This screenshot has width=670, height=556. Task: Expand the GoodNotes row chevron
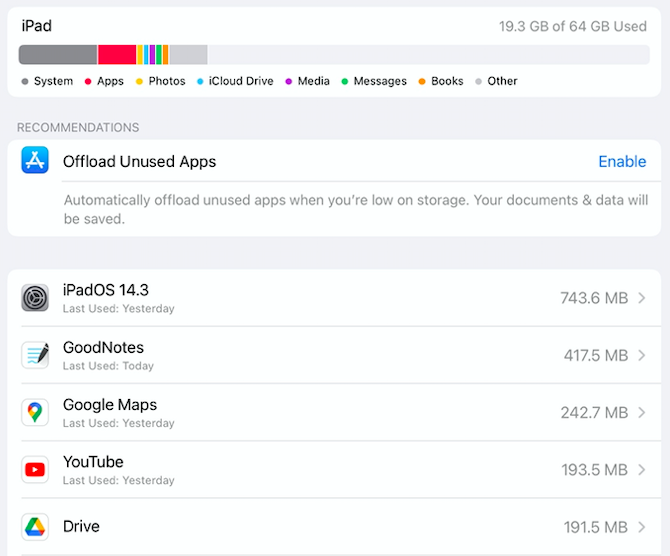[641, 355]
